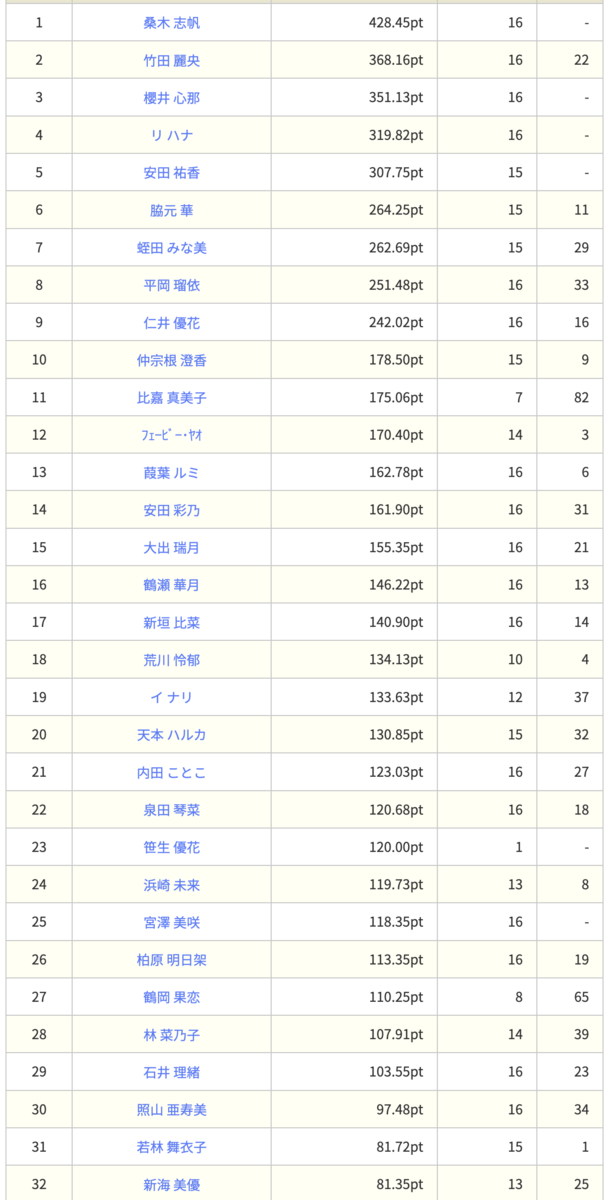The width and height of the screenshot is (610, 1200).
Task: Click the value 262.69pt
Action: click(x=397, y=248)
